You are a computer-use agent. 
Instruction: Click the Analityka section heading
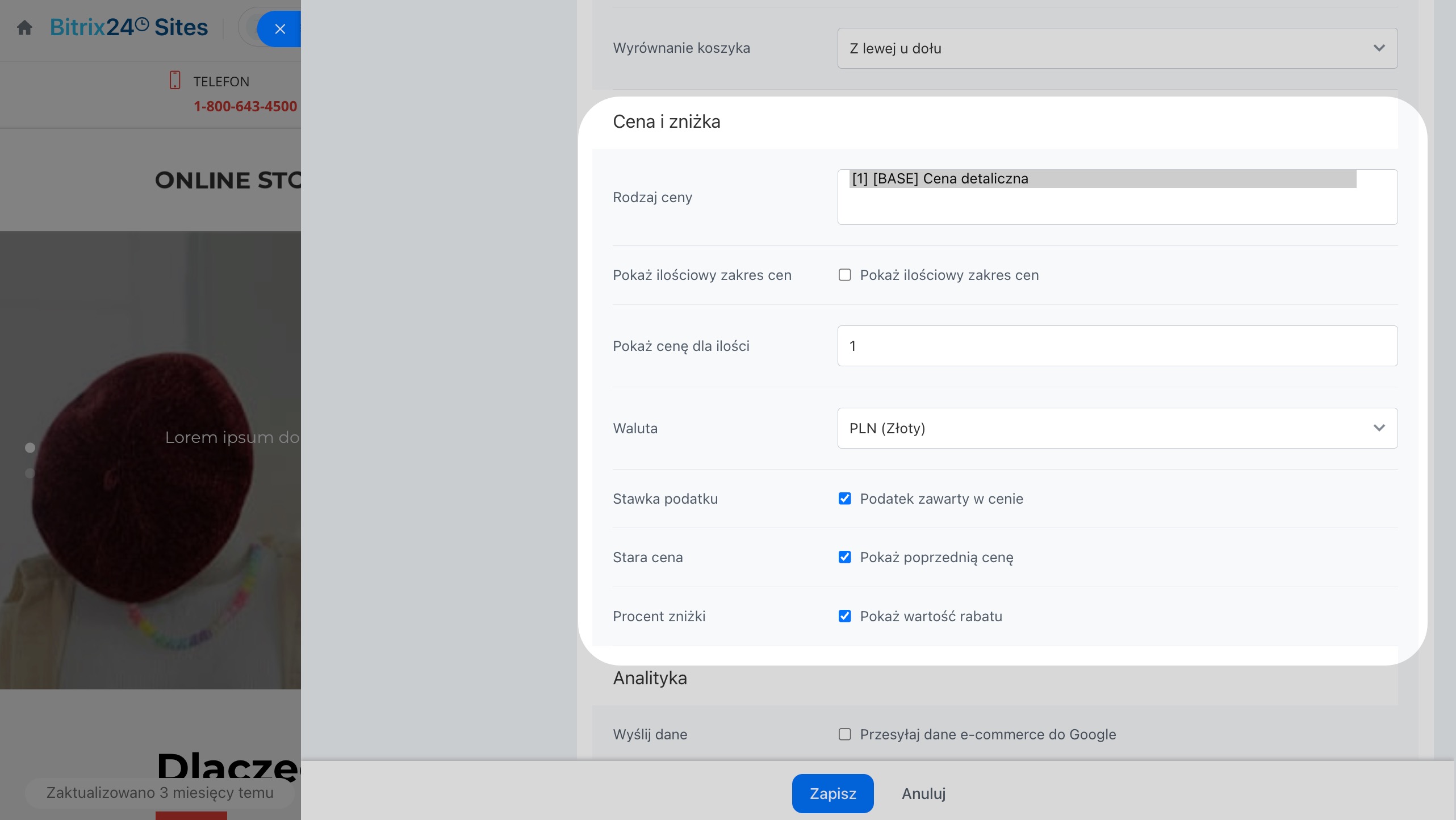(650, 678)
